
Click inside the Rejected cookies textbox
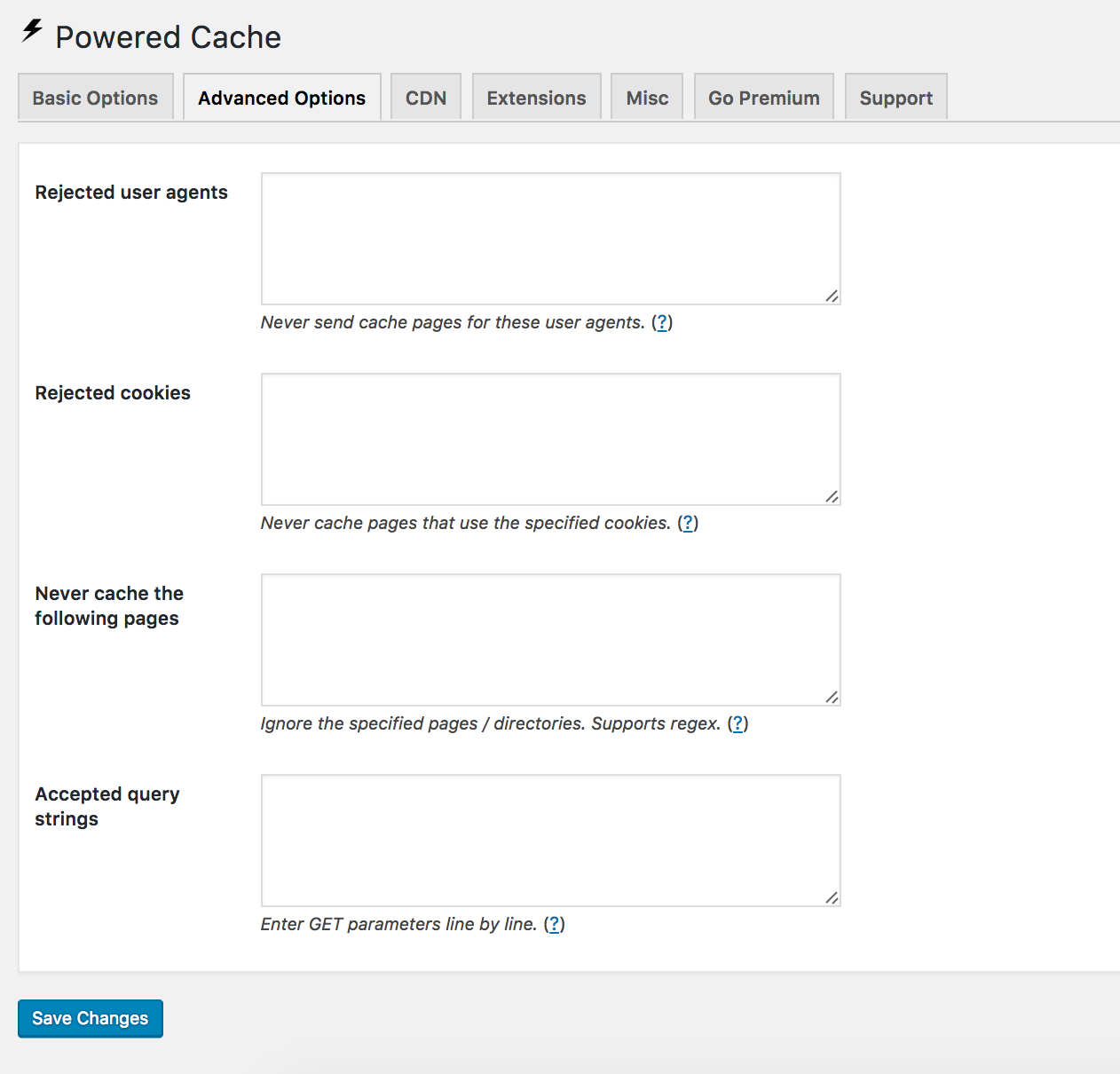click(550, 439)
